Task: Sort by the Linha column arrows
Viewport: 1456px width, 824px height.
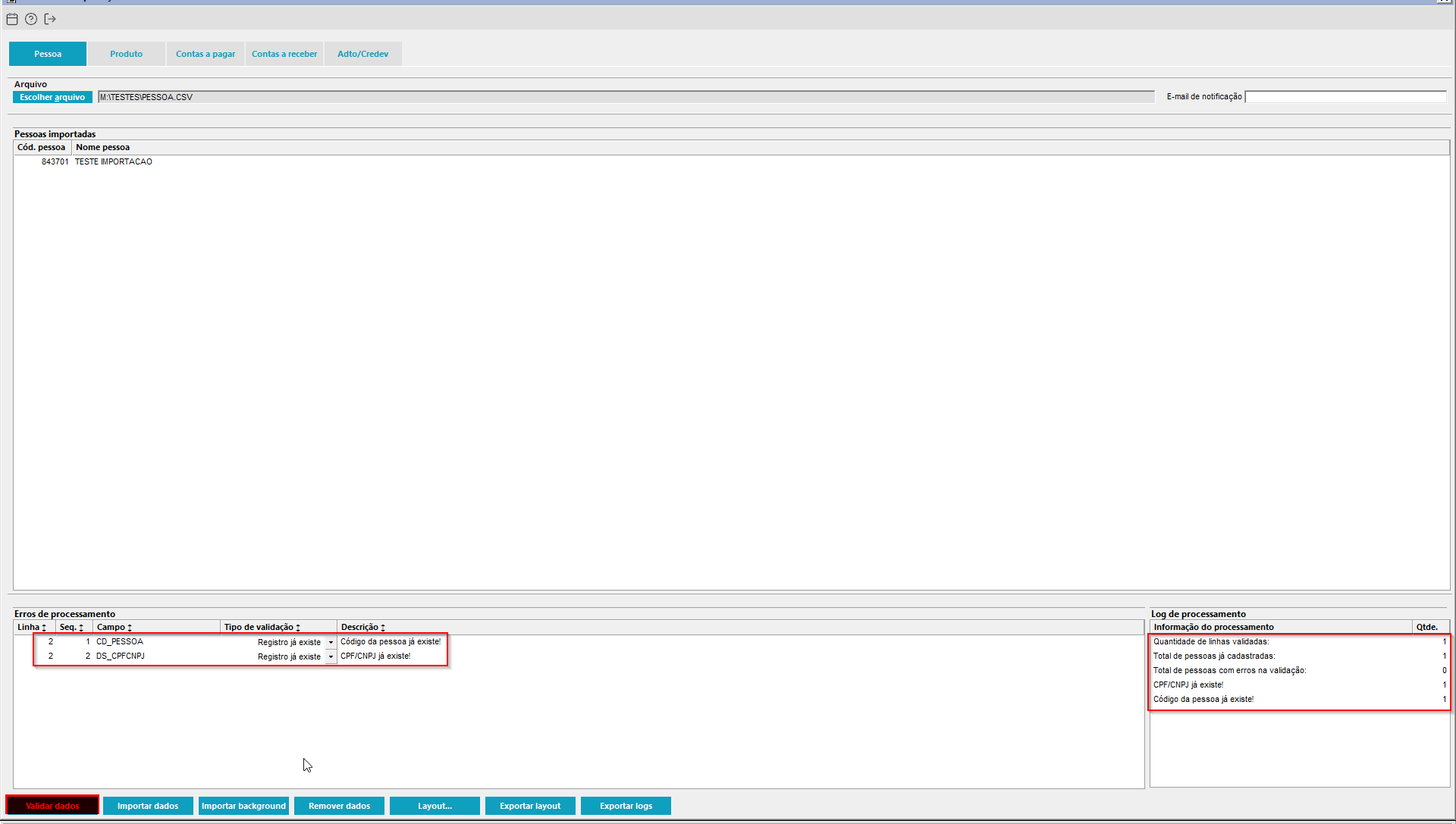Action: pyautogui.click(x=44, y=628)
